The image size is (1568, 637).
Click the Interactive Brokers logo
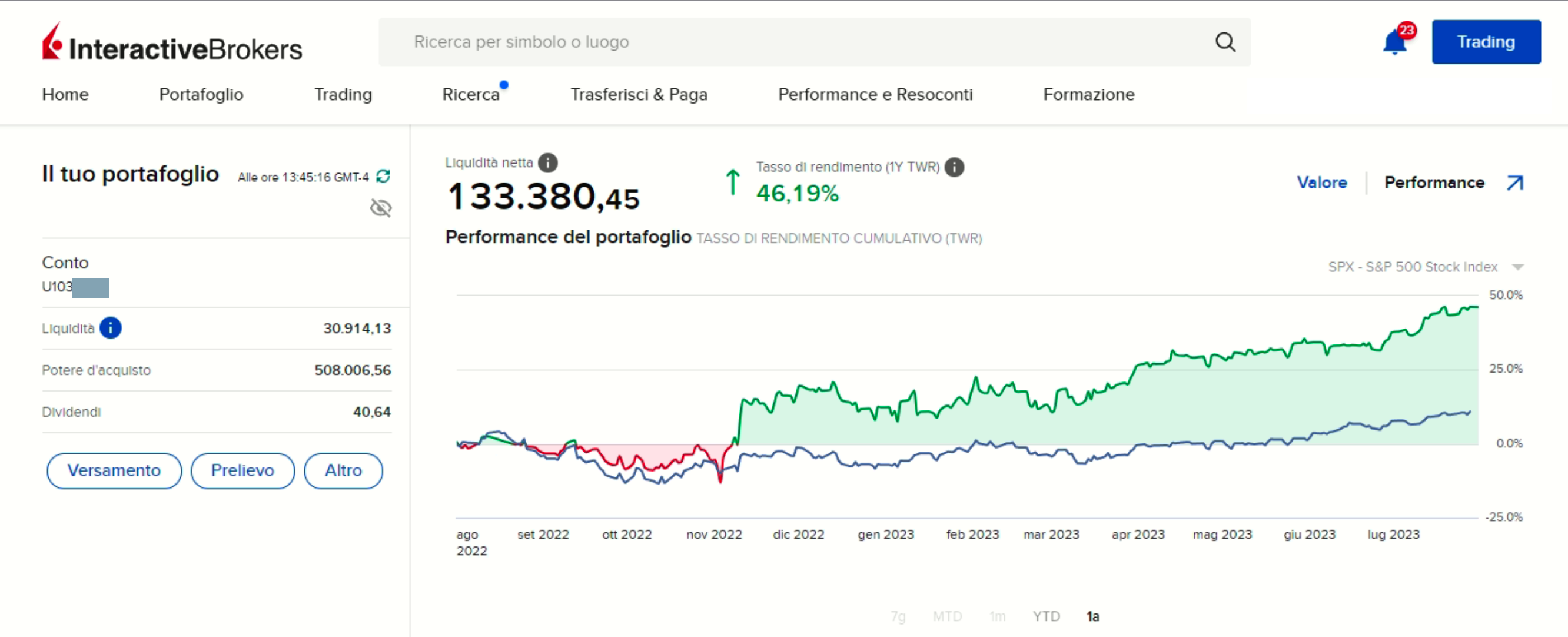[x=172, y=42]
